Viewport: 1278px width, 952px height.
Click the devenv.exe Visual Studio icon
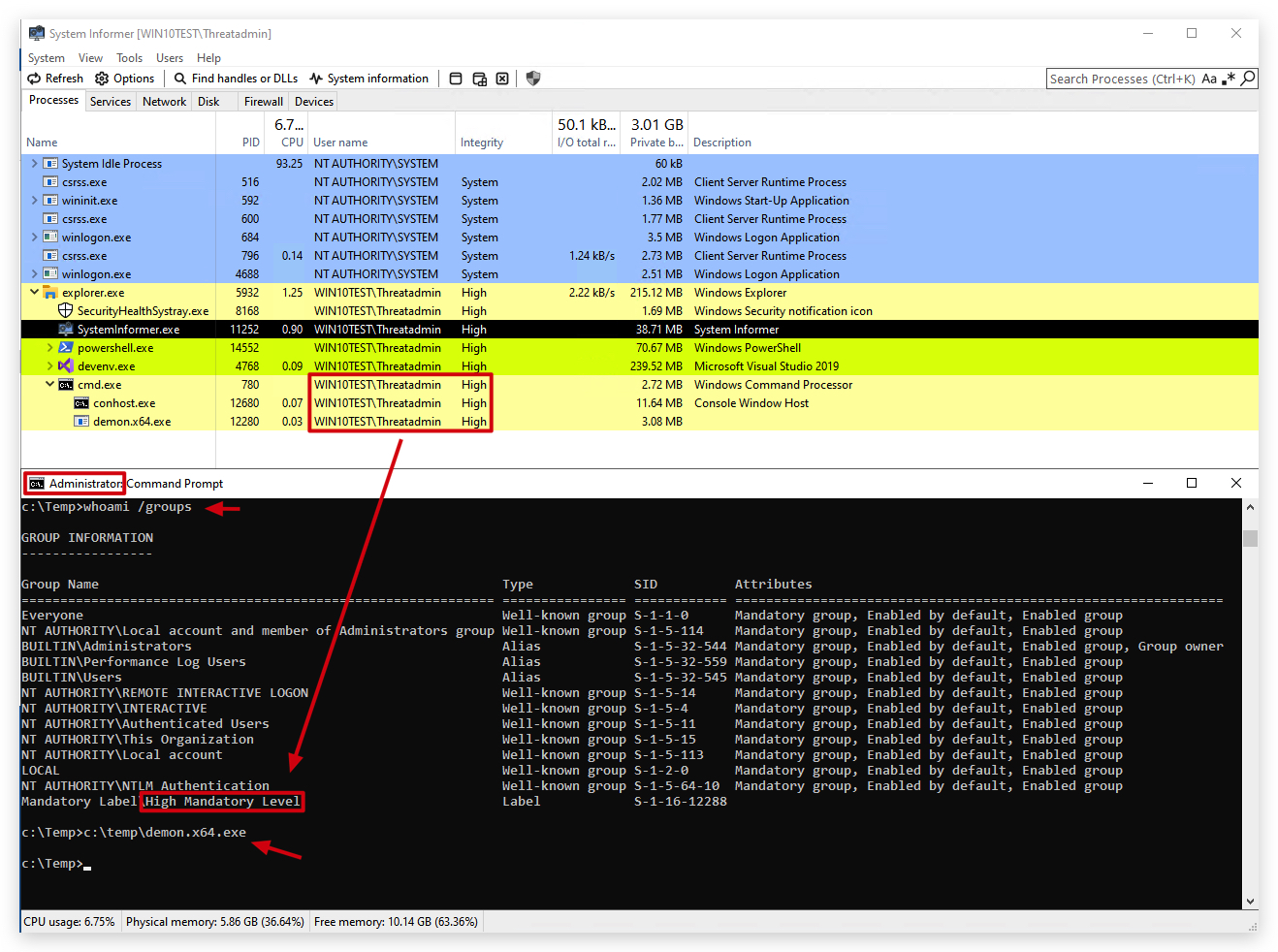[x=66, y=366]
